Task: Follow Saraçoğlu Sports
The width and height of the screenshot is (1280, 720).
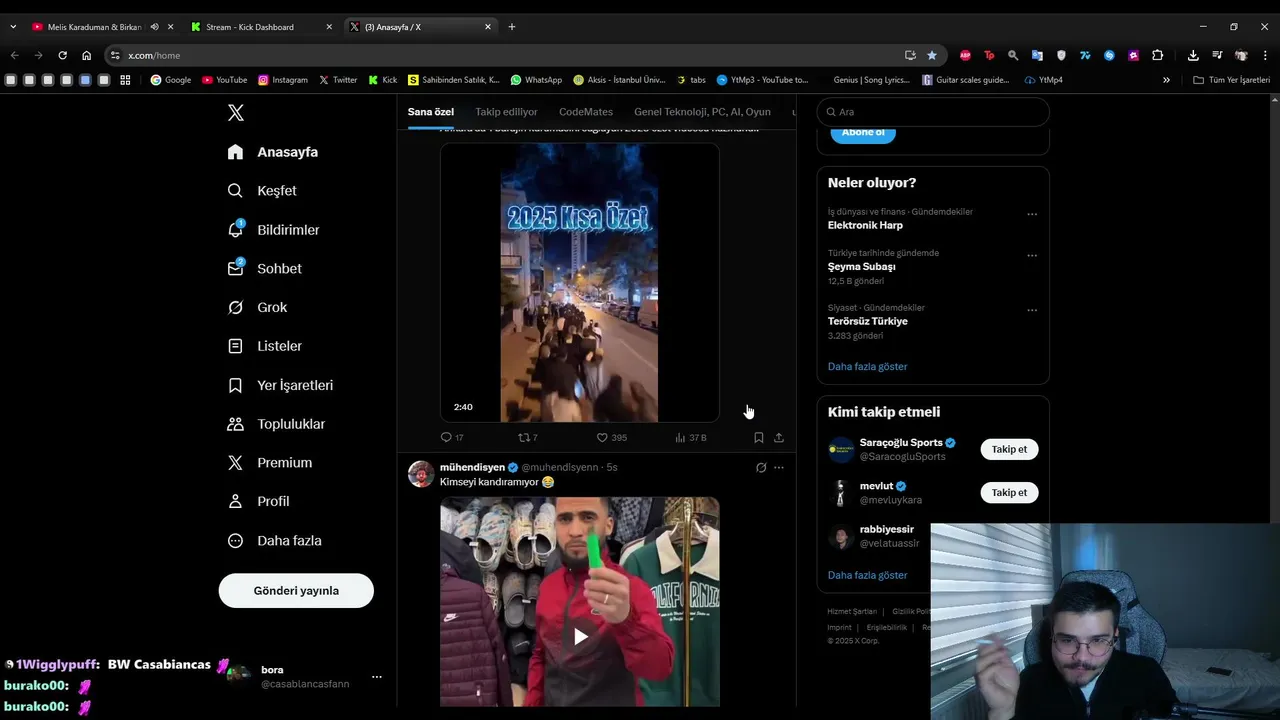Action: [1009, 450]
